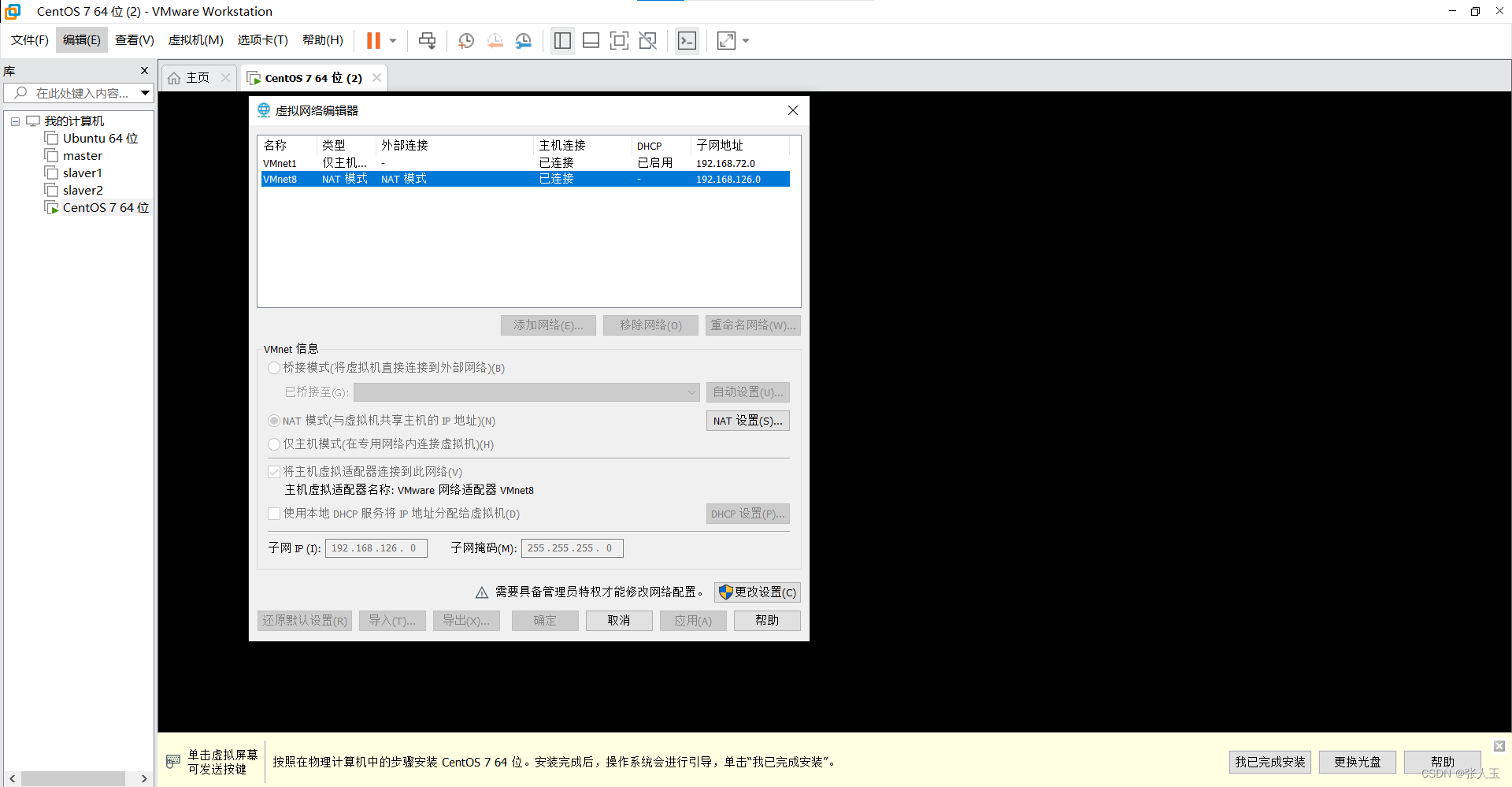Click the revert to snapshot icon

[x=495, y=40]
